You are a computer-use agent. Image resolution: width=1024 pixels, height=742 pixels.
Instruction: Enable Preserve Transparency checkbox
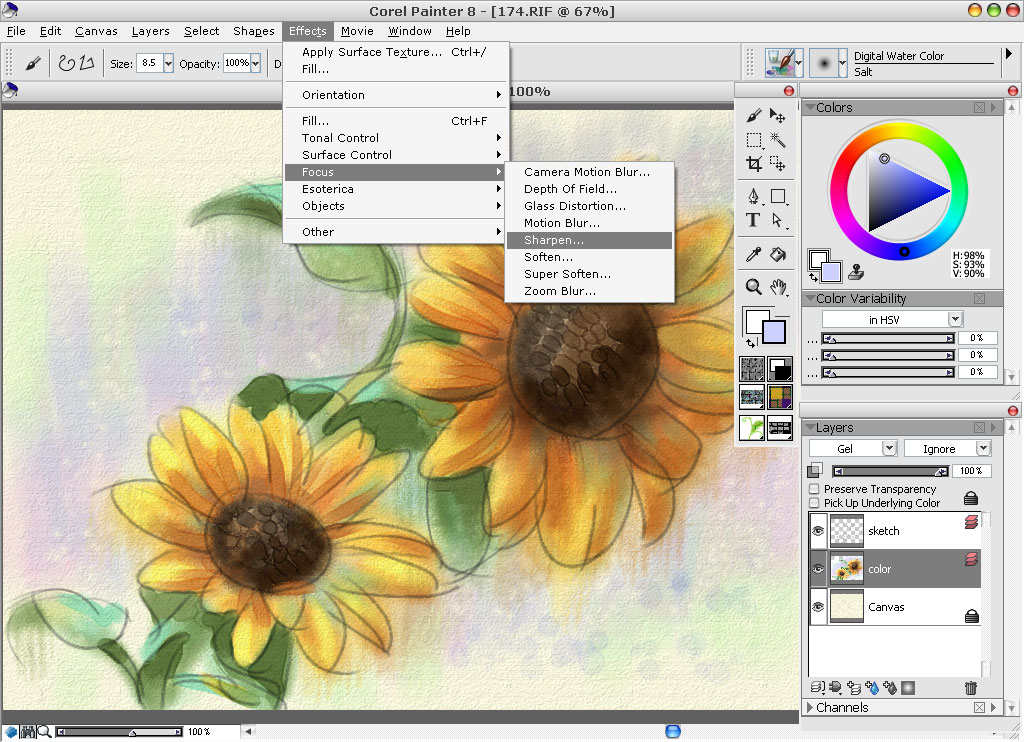point(814,489)
